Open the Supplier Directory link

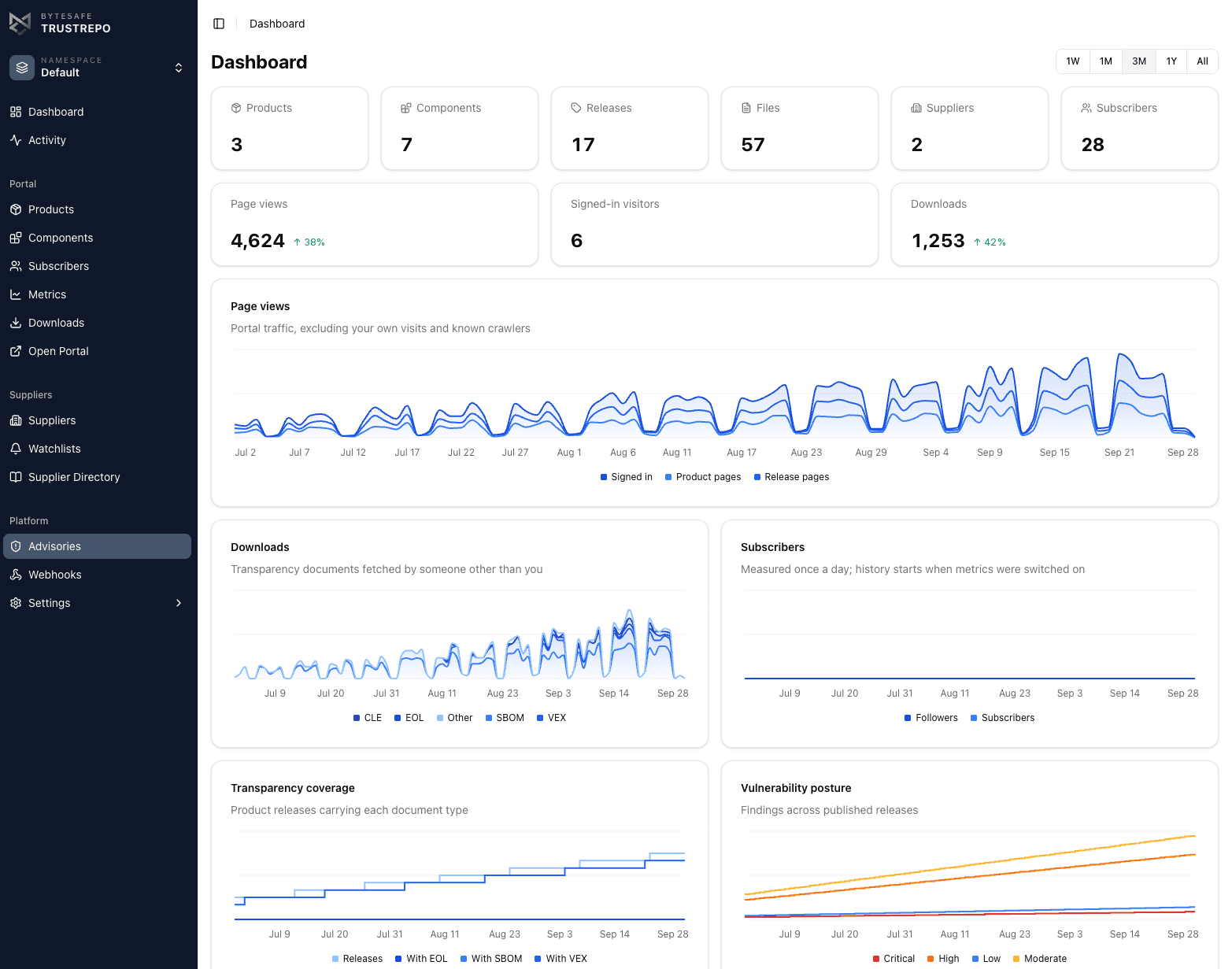98,477
